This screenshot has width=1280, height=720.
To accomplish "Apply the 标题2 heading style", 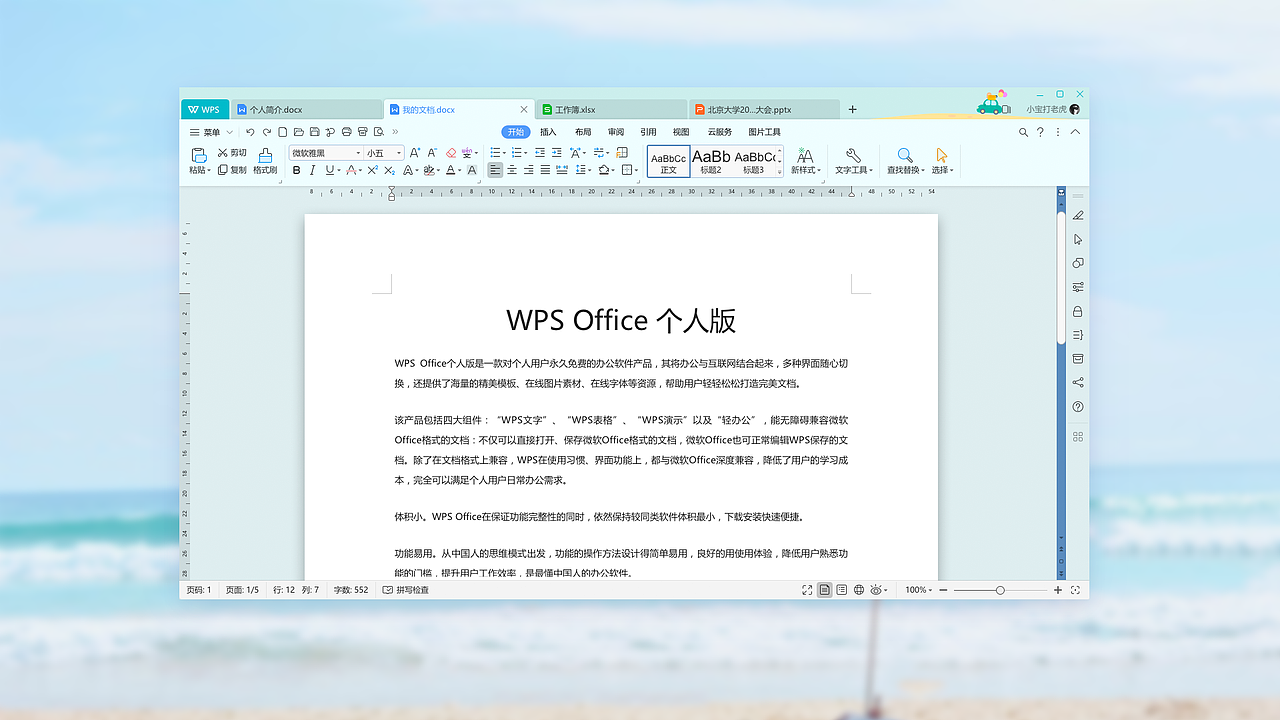I will pos(711,161).
